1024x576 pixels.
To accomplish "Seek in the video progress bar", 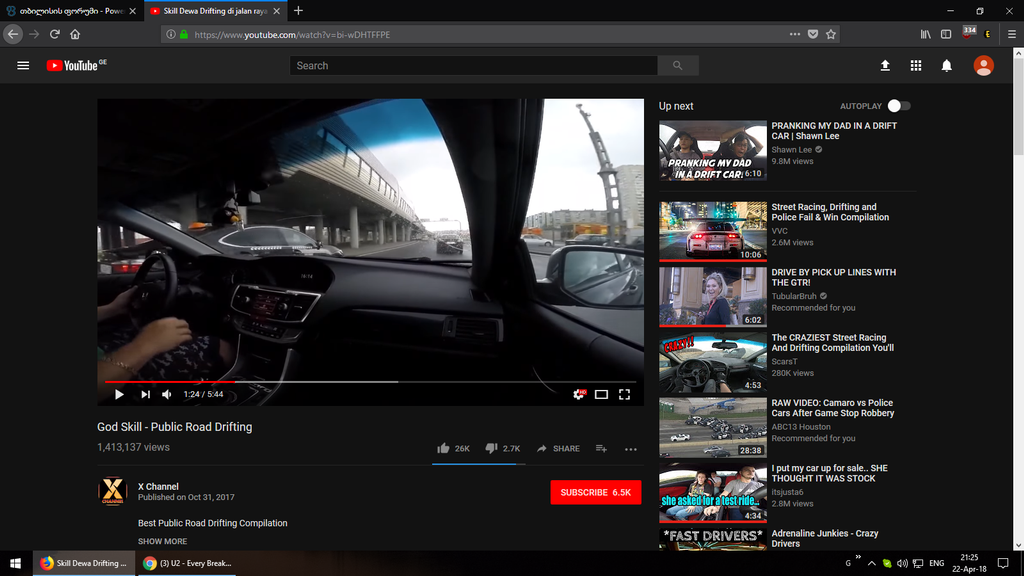I will 370,381.
